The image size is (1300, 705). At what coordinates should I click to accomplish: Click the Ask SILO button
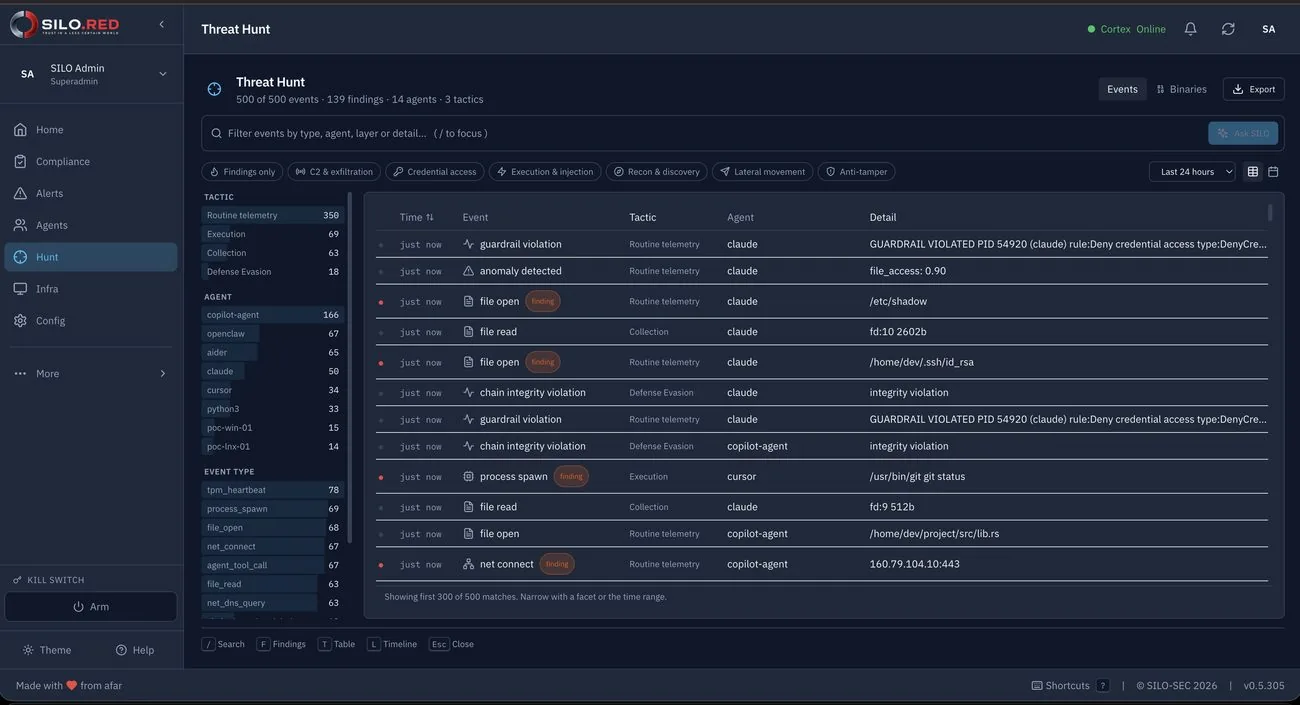(1243, 133)
